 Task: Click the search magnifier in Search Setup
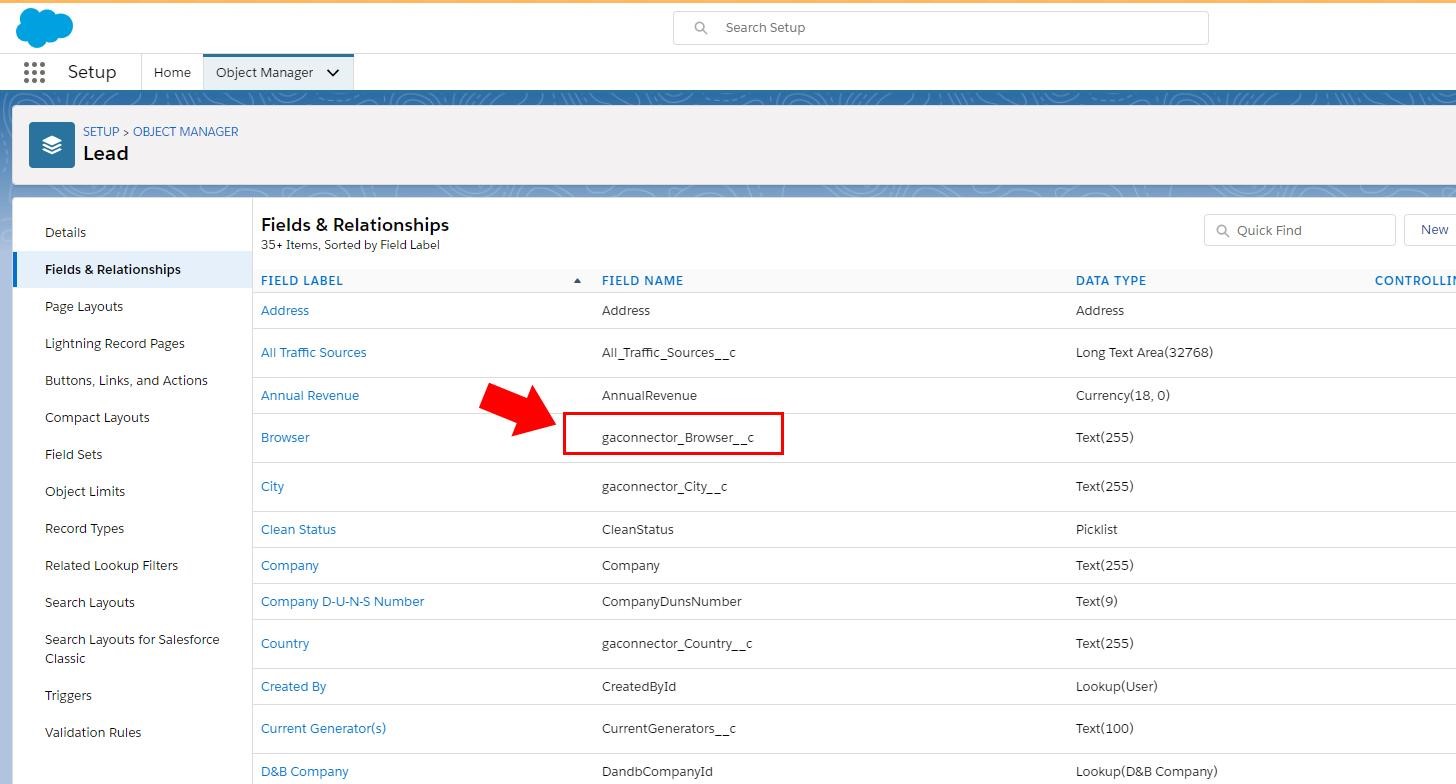(701, 28)
